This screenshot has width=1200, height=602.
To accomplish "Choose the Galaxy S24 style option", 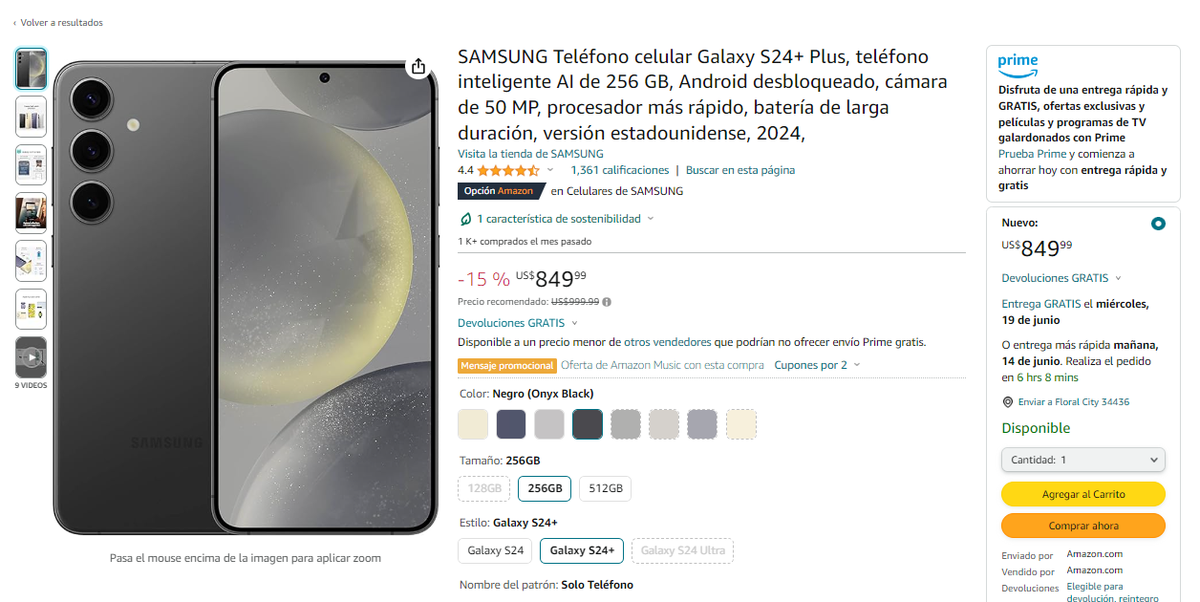I will point(496,551).
